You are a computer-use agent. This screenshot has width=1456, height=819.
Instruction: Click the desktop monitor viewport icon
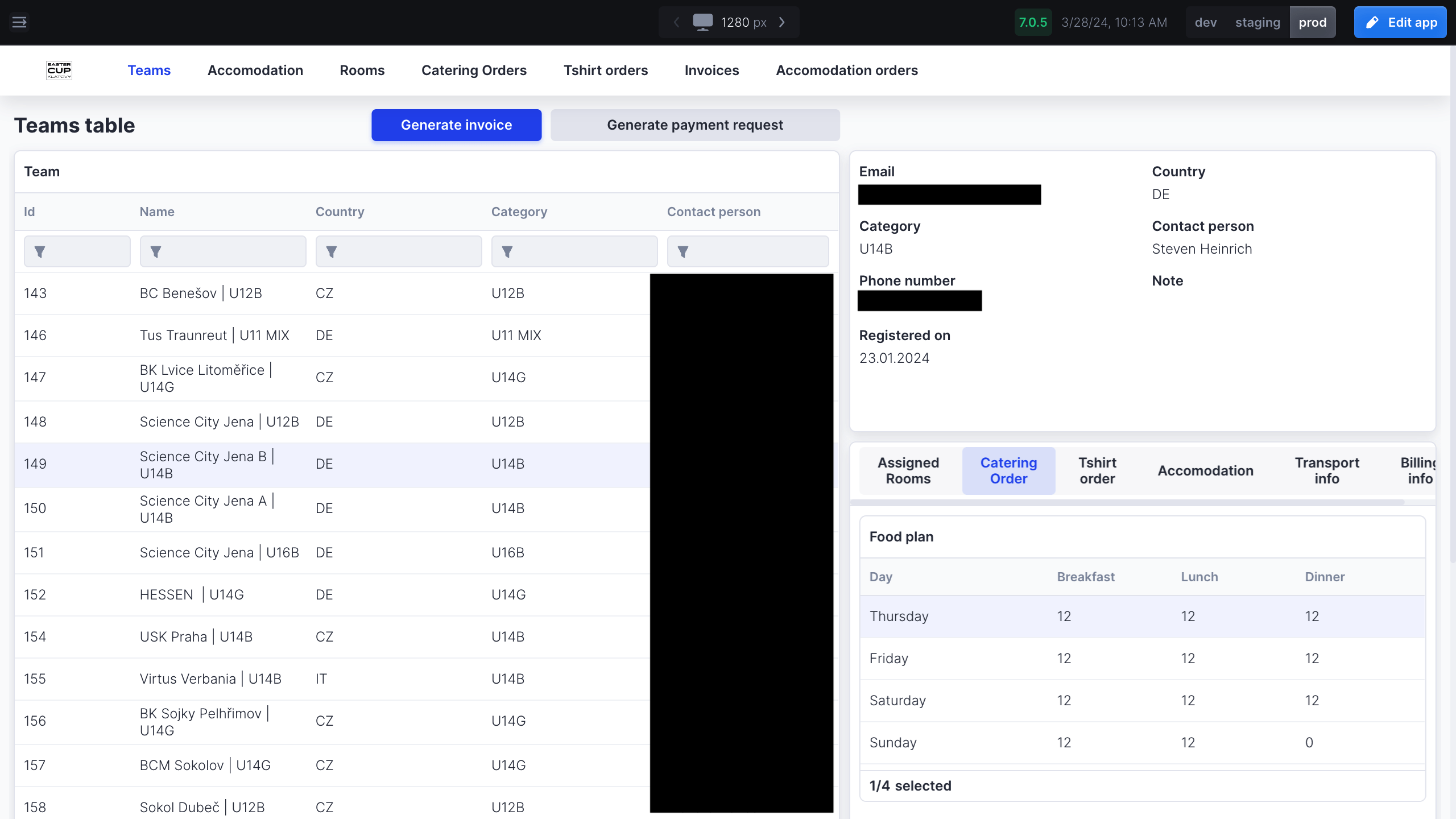click(x=702, y=22)
